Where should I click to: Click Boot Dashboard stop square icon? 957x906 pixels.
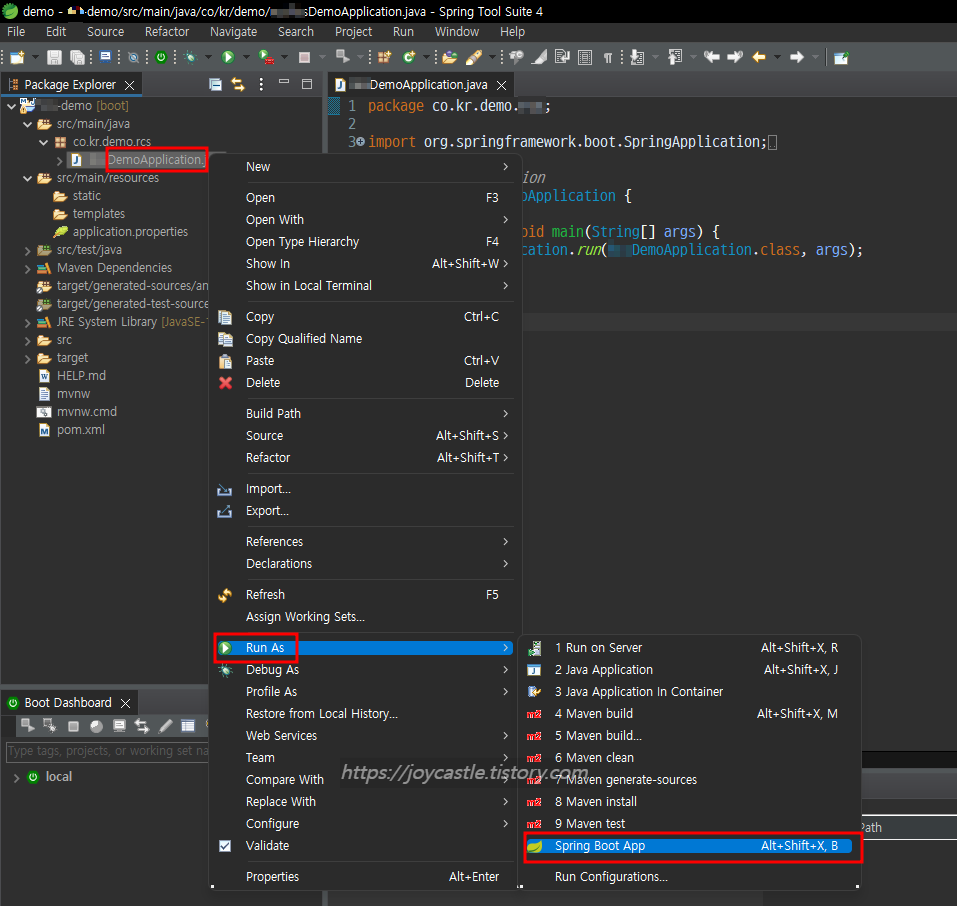pos(73,726)
